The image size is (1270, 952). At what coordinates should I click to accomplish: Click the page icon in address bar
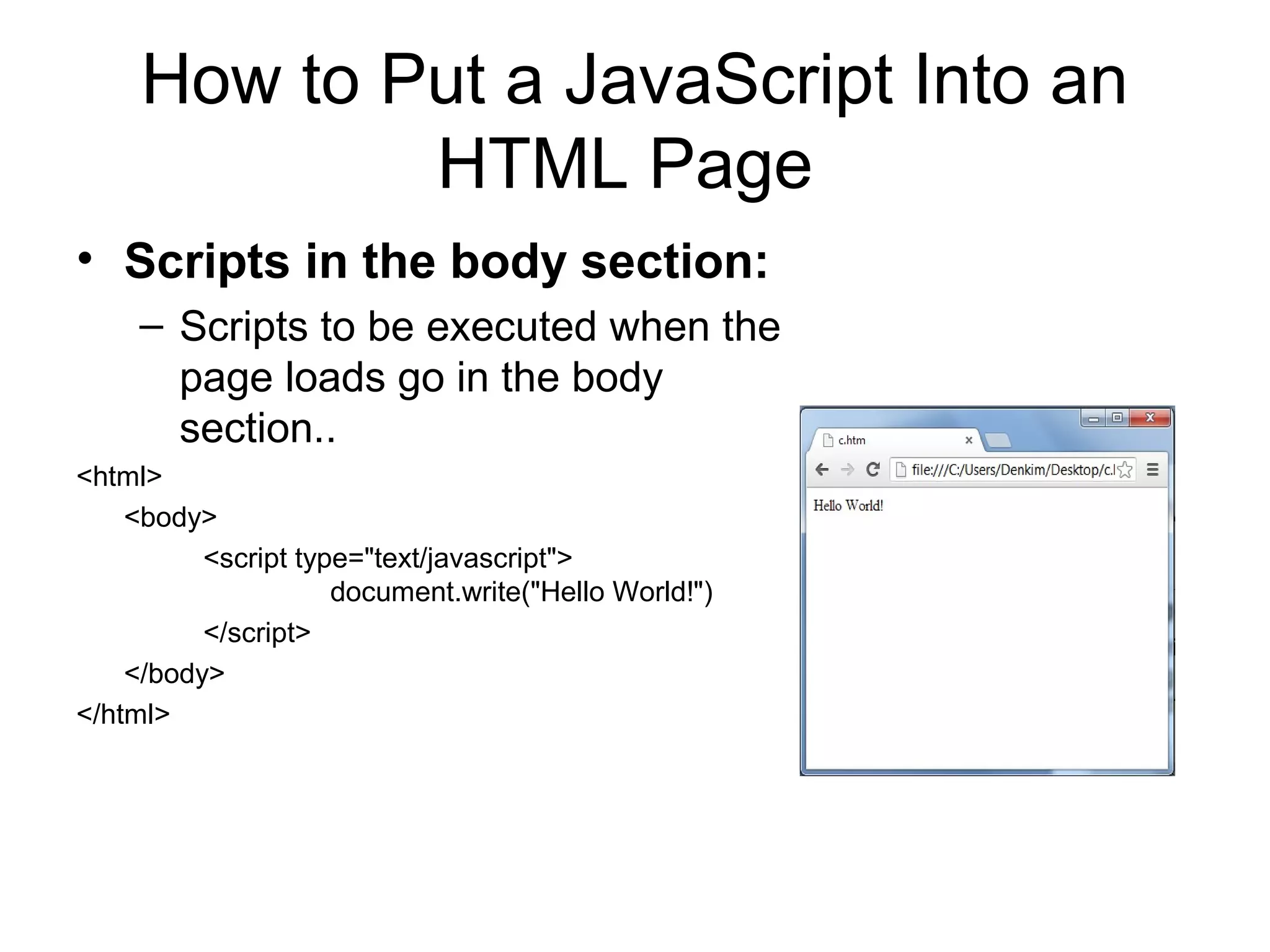point(901,470)
